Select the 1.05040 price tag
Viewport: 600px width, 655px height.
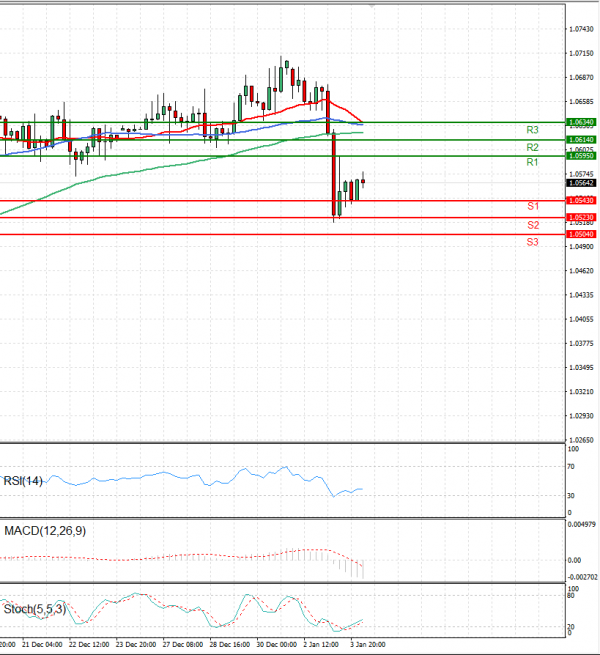[x=581, y=234]
